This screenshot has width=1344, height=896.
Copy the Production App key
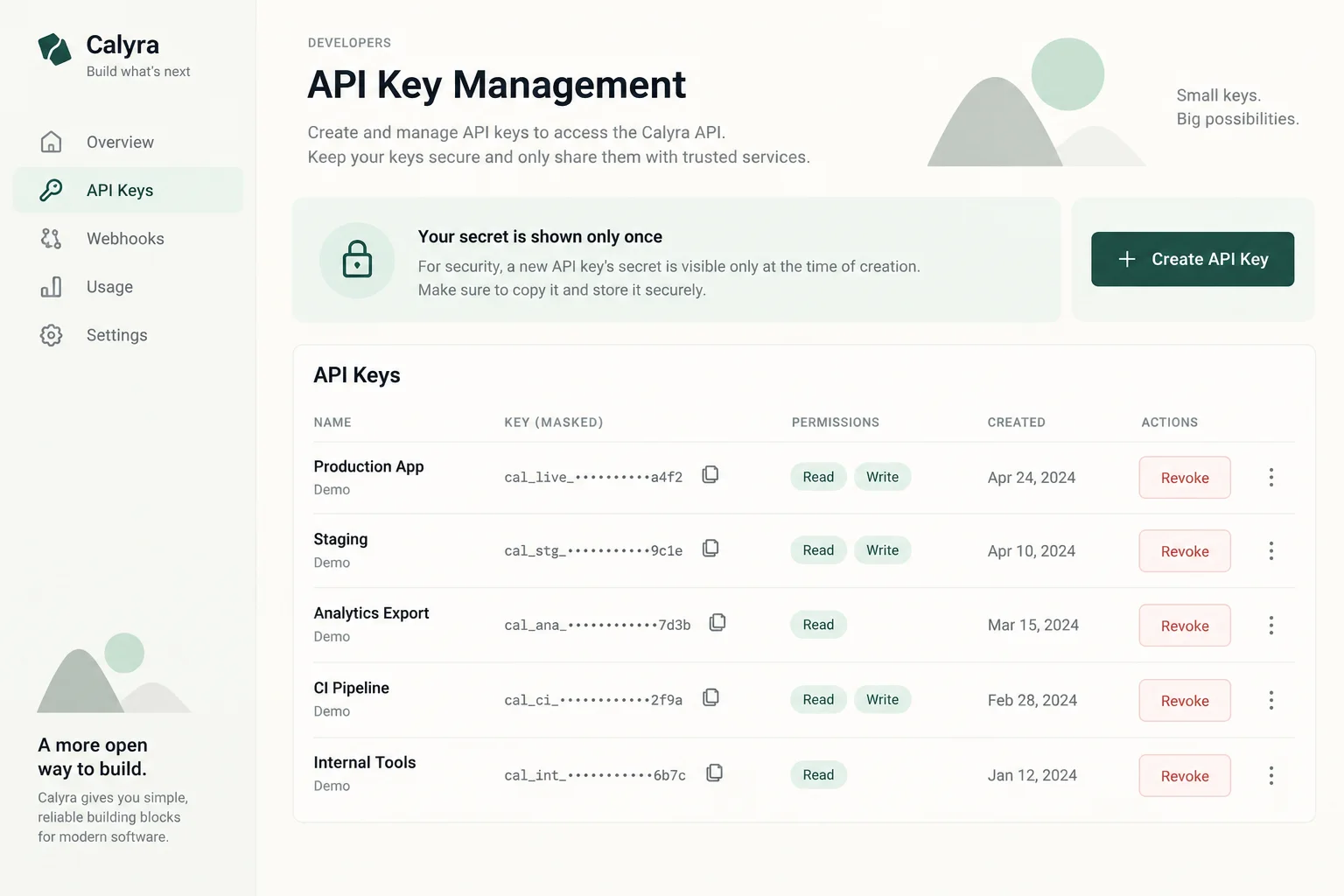click(710, 474)
